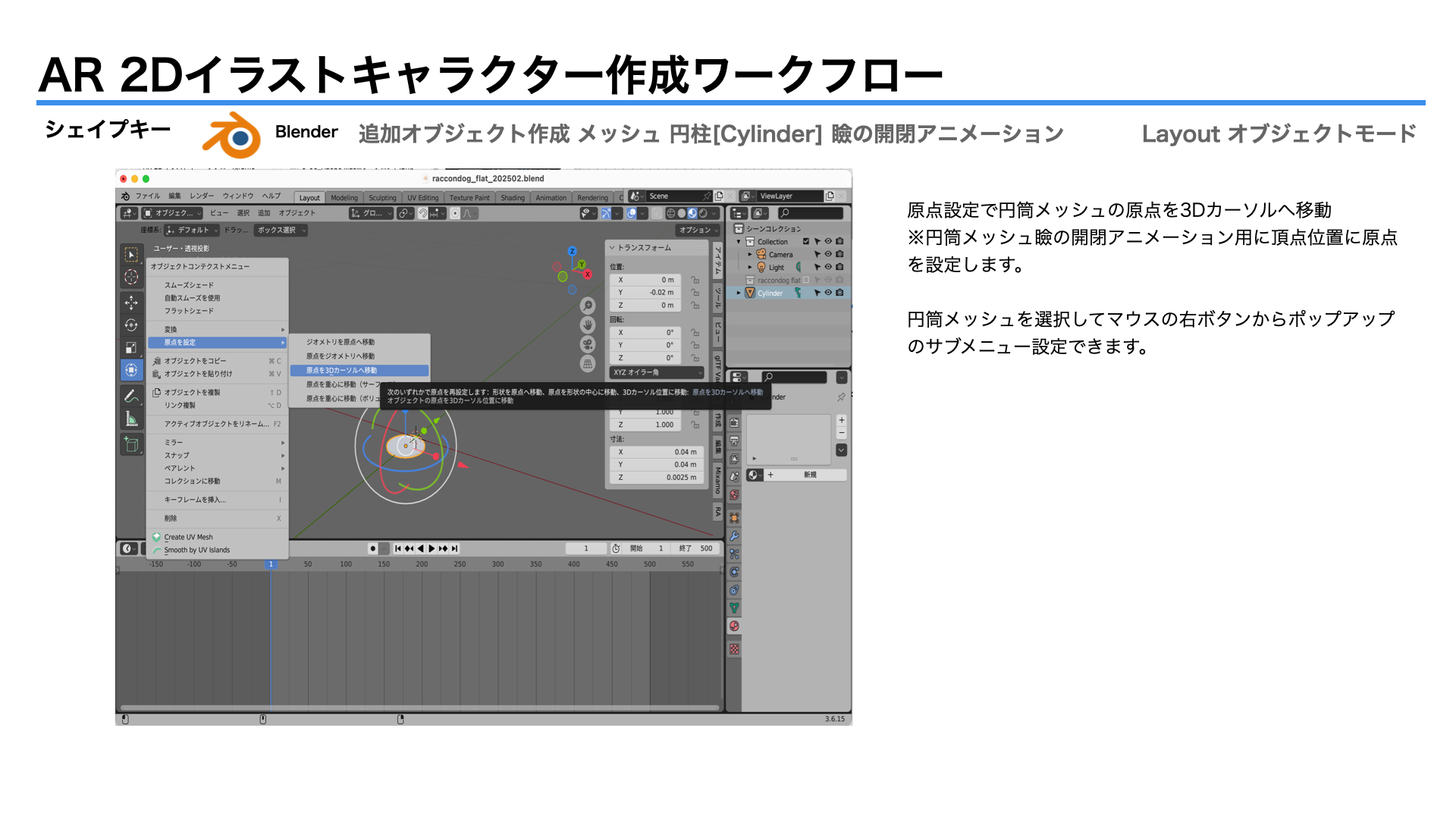Image resolution: width=1456 pixels, height=819 pixels.
Task: Collapse the Collection tree arrow
Action: pos(739,242)
